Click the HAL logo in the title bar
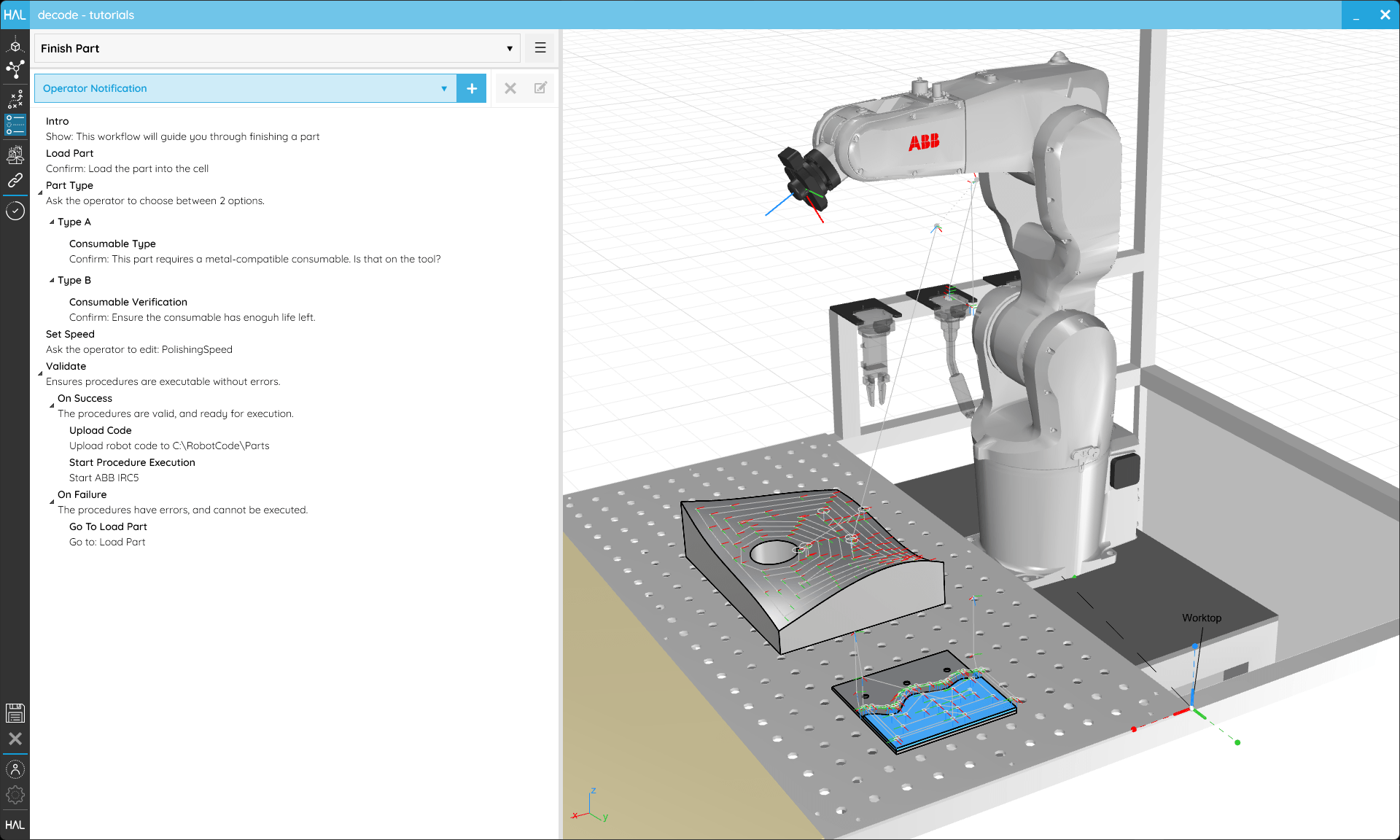Screen dimensions: 1400x840 (x=15, y=15)
